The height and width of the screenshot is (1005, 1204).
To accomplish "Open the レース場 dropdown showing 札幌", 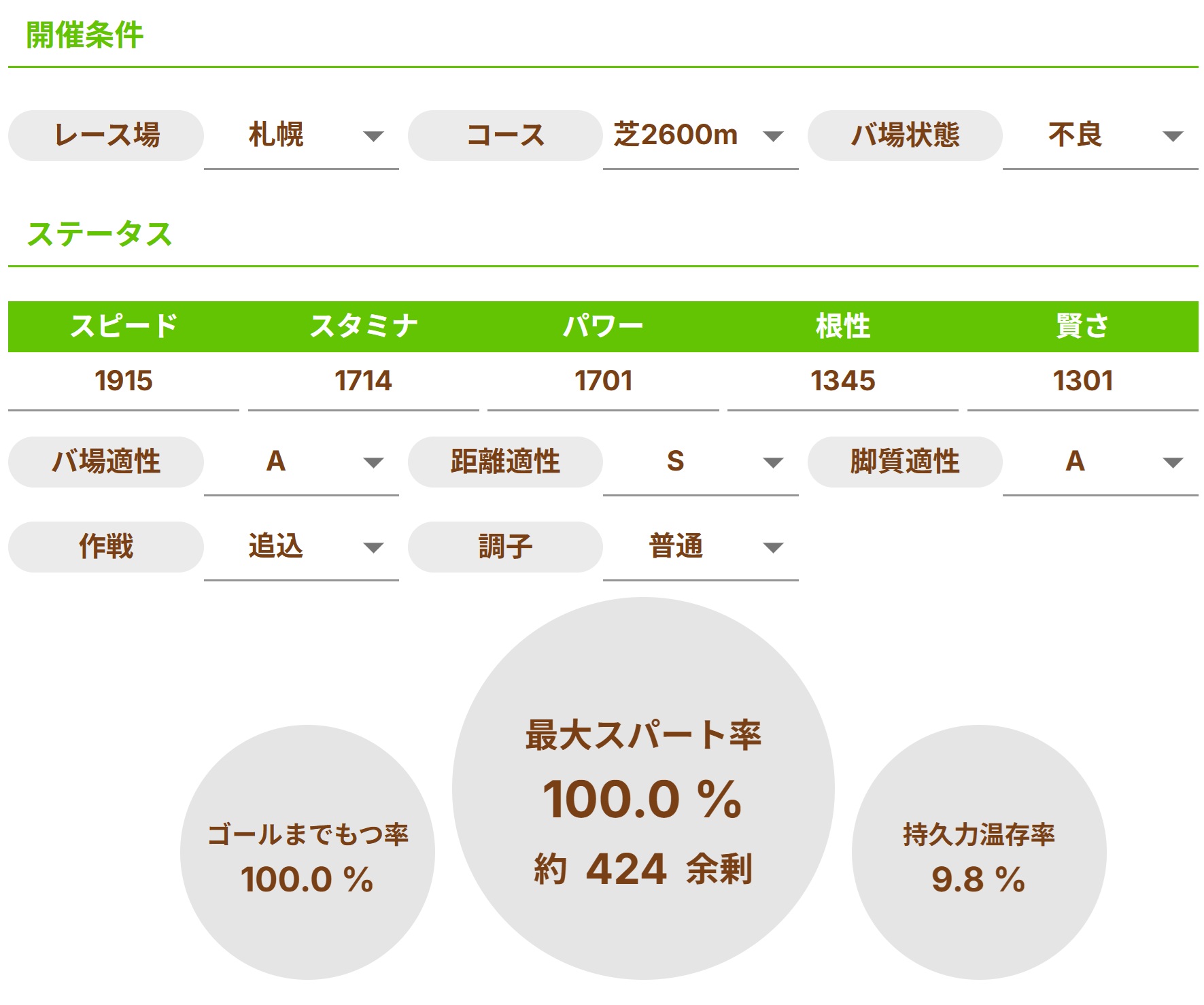I will [300, 136].
